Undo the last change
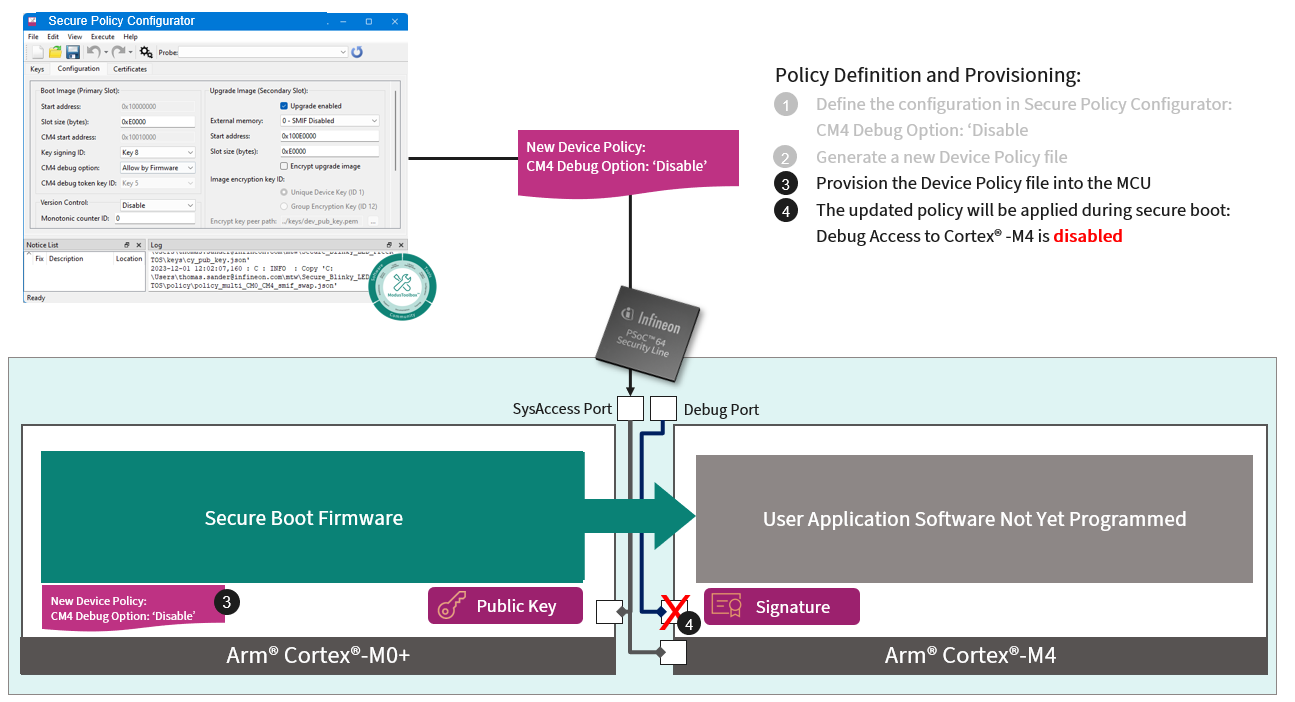Viewport: 1295px width, 702px height. tap(93, 52)
